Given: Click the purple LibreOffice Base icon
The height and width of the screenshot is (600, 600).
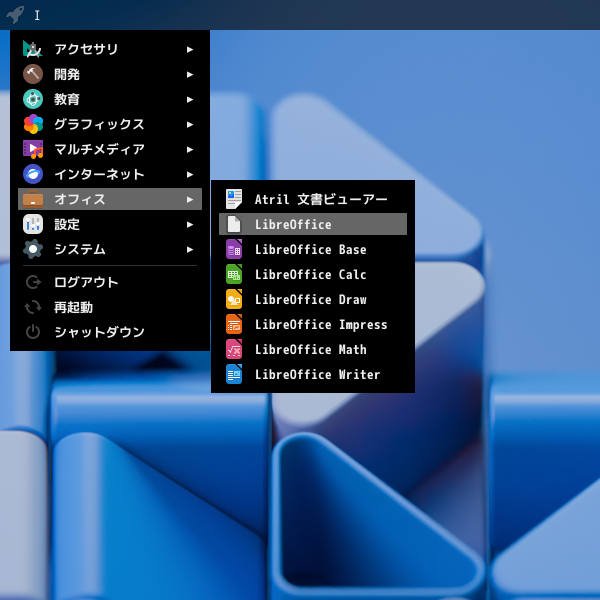Looking at the screenshot, I should click(x=234, y=249).
